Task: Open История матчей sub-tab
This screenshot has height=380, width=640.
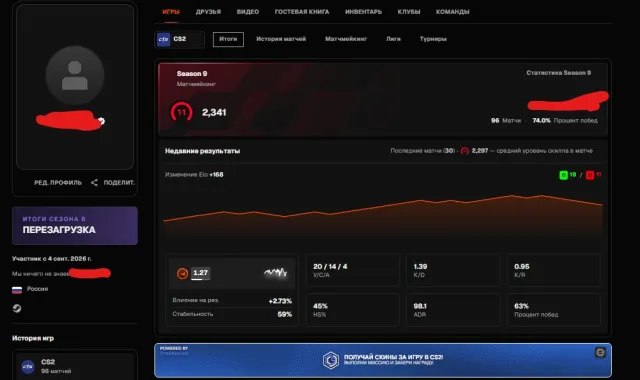Action: [281, 39]
